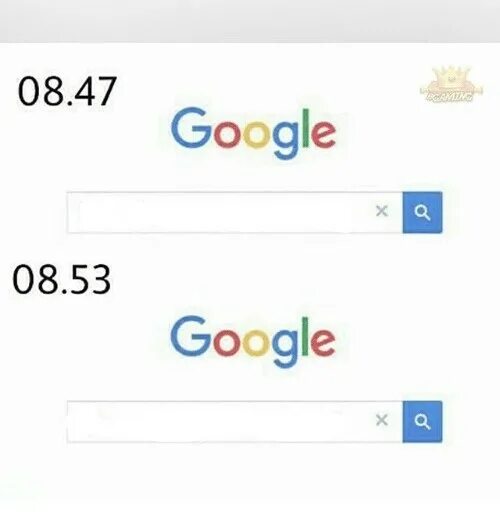Select the 08.53 timestamp text

coord(61,279)
